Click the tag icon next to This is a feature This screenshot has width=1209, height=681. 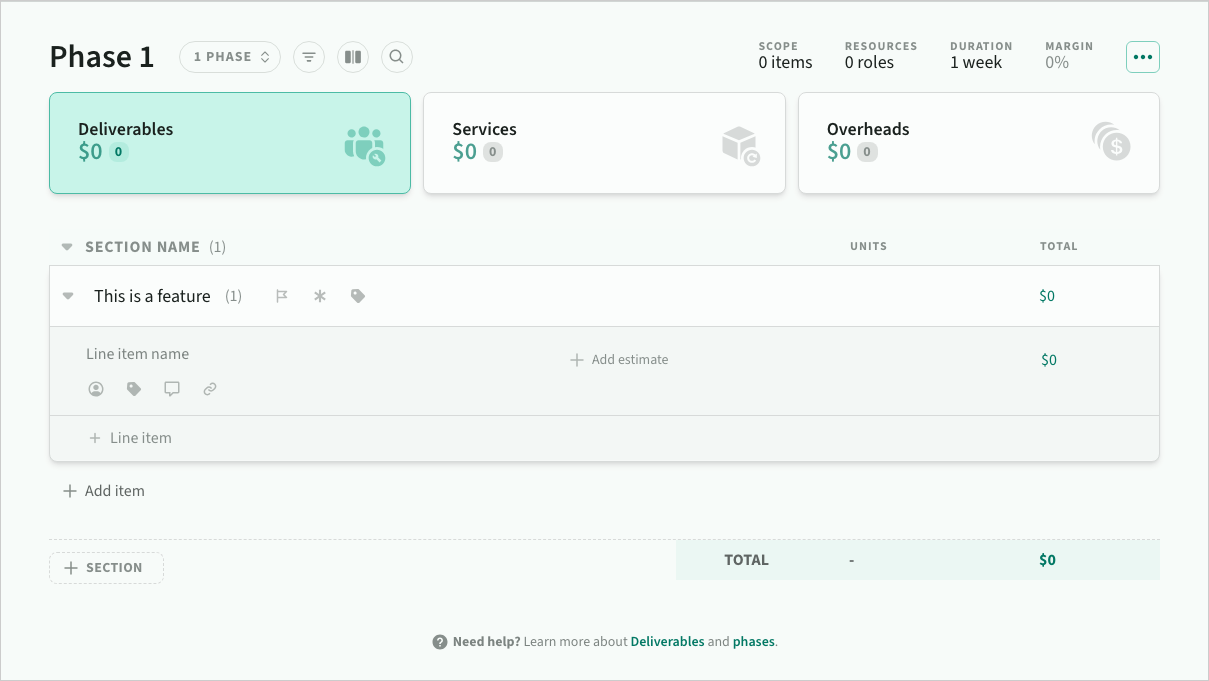[x=358, y=296]
